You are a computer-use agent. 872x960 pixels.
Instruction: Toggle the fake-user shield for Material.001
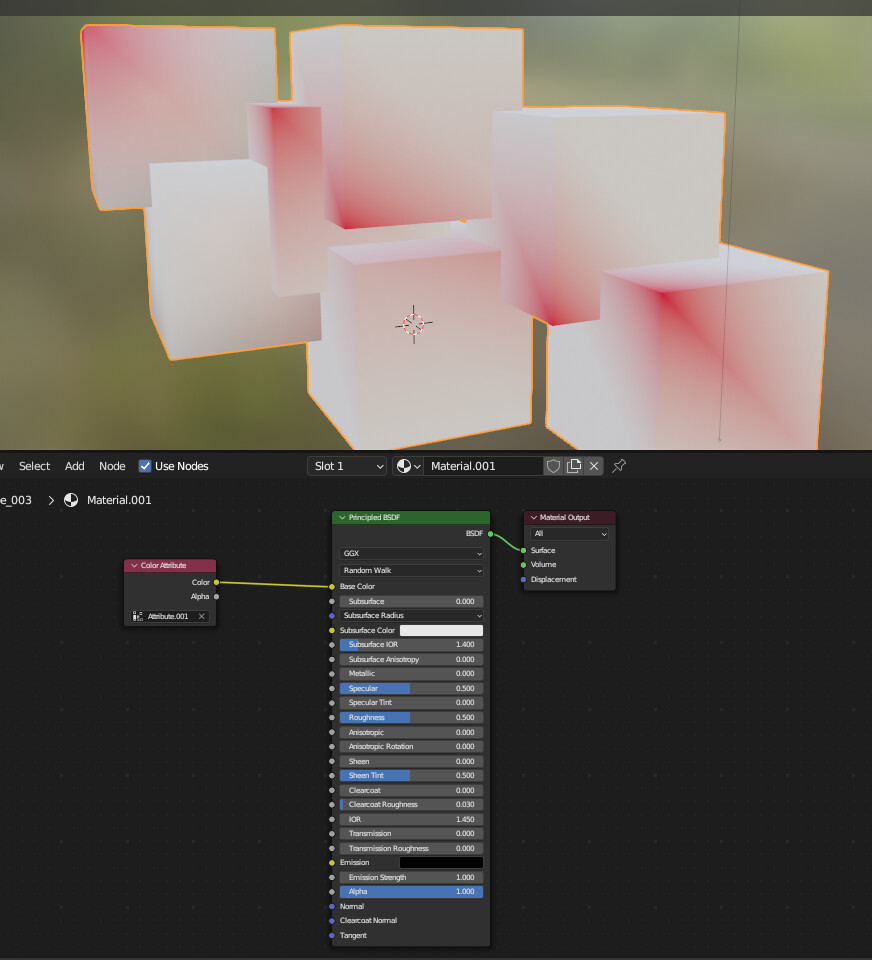coord(553,465)
